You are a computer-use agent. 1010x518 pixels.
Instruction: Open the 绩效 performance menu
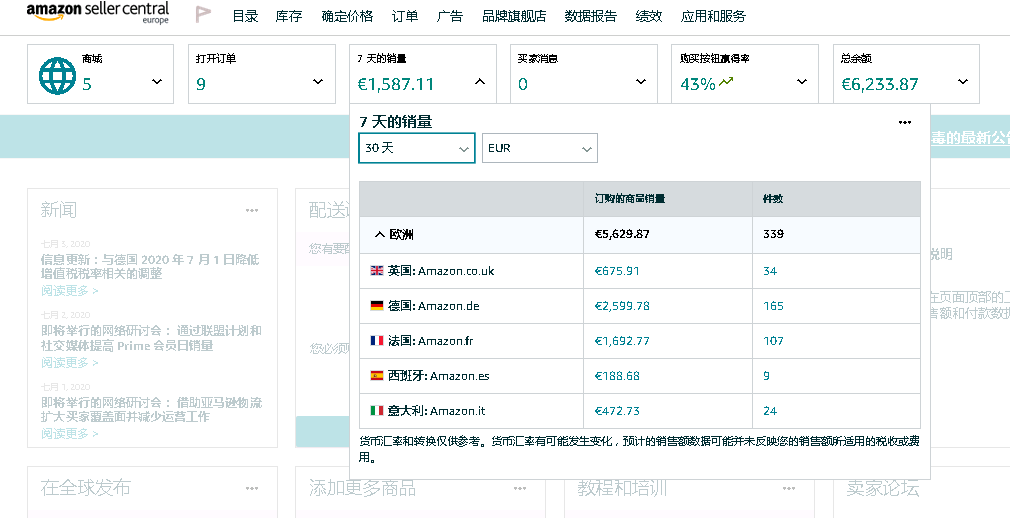[649, 16]
